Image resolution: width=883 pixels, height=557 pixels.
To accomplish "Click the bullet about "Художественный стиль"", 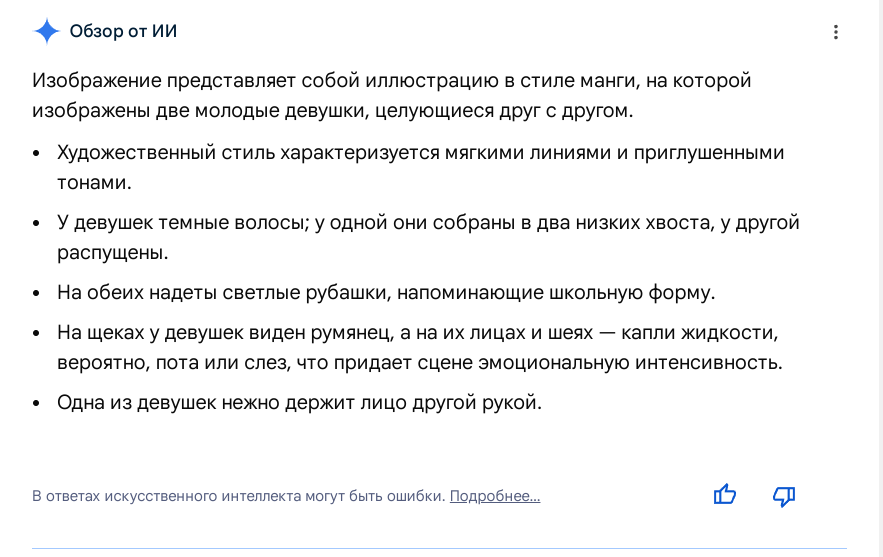I will tap(420, 153).
